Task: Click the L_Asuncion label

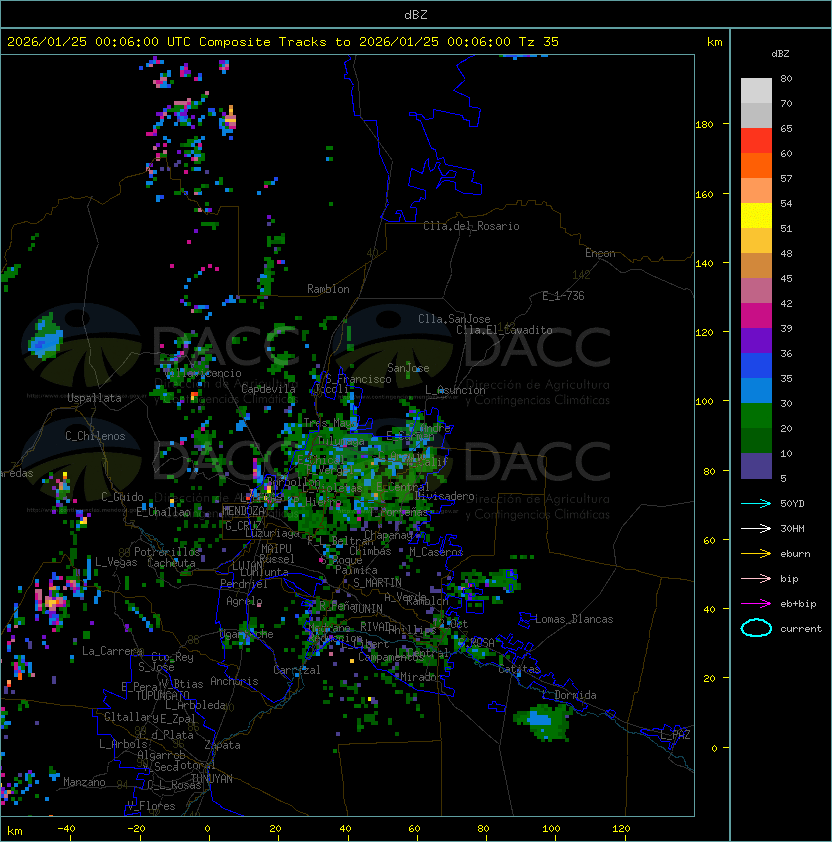Action: [455, 390]
